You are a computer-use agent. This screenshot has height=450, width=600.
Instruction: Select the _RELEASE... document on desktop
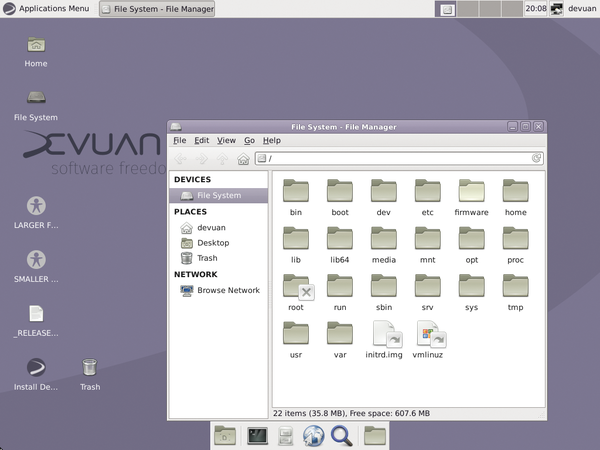36,321
